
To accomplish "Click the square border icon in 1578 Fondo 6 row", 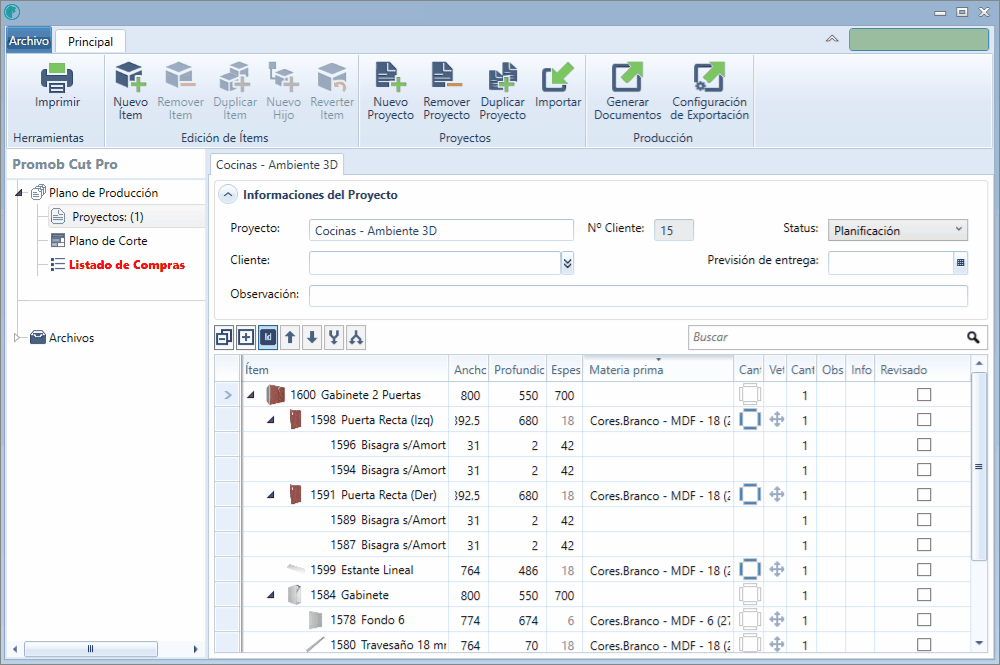I will pos(750,620).
